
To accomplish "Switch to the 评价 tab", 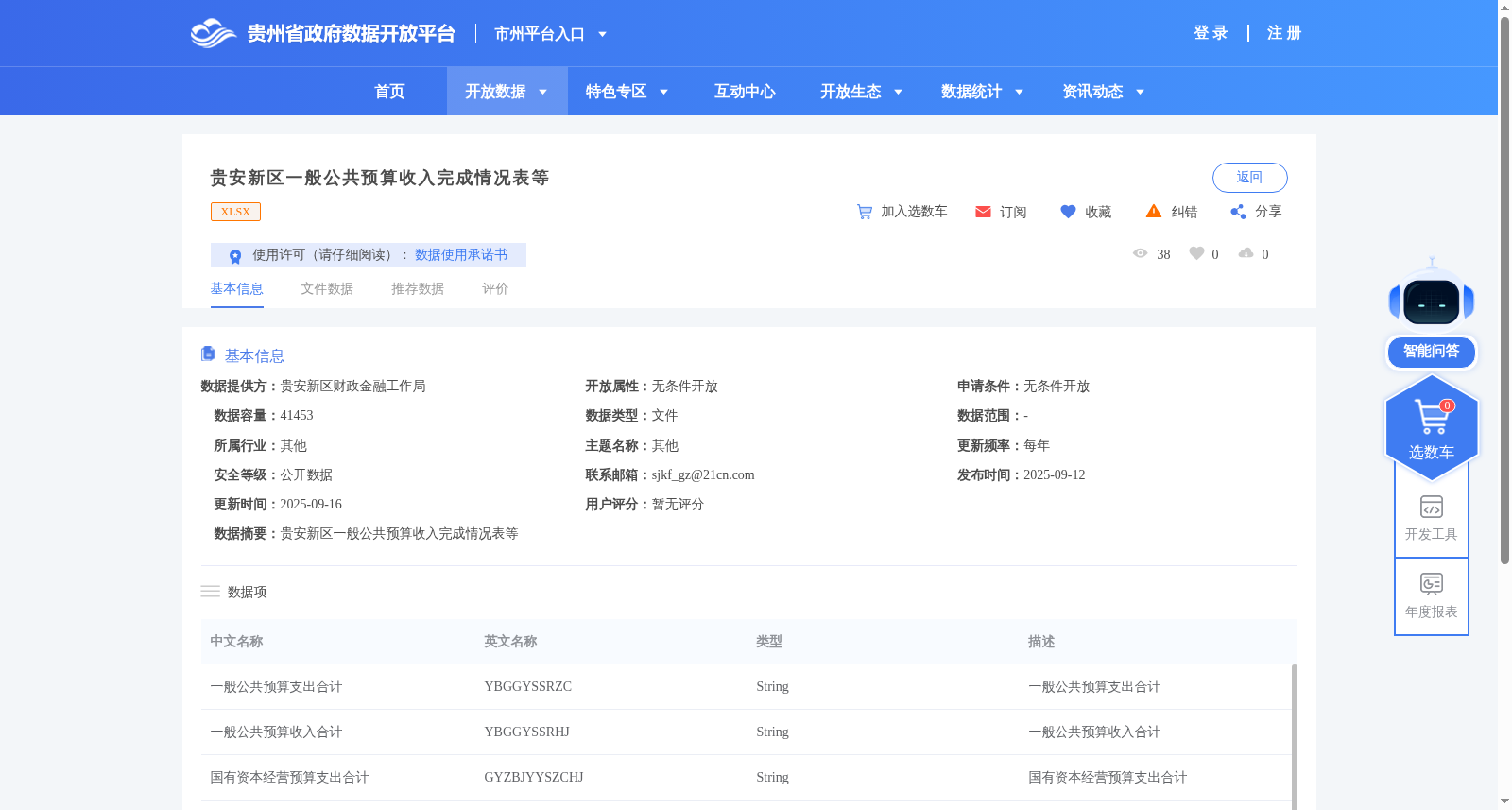I will [495, 289].
